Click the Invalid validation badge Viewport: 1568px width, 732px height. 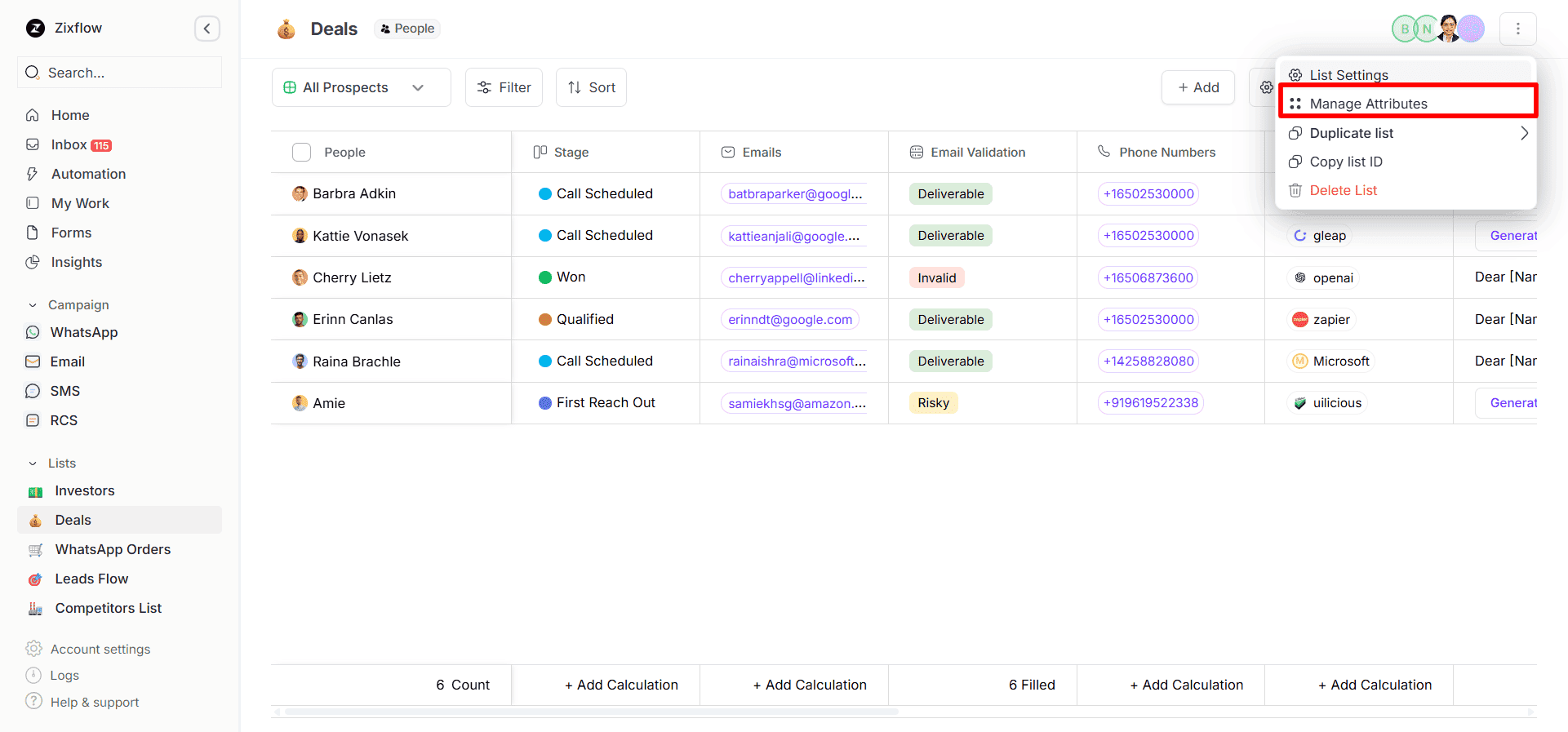click(x=937, y=277)
